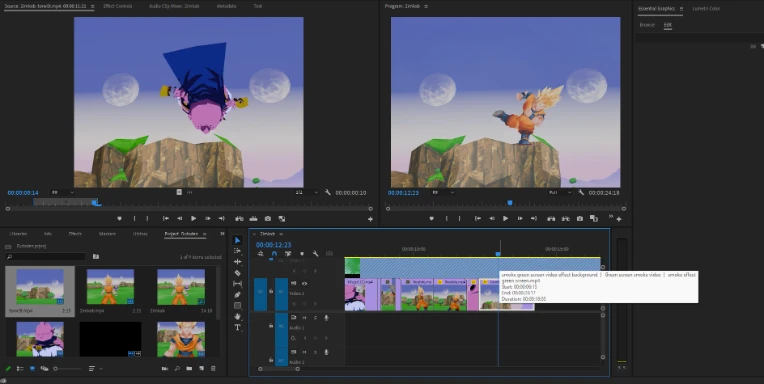
Task: Open the timeline sequence panel menu
Action: coord(281,234)
